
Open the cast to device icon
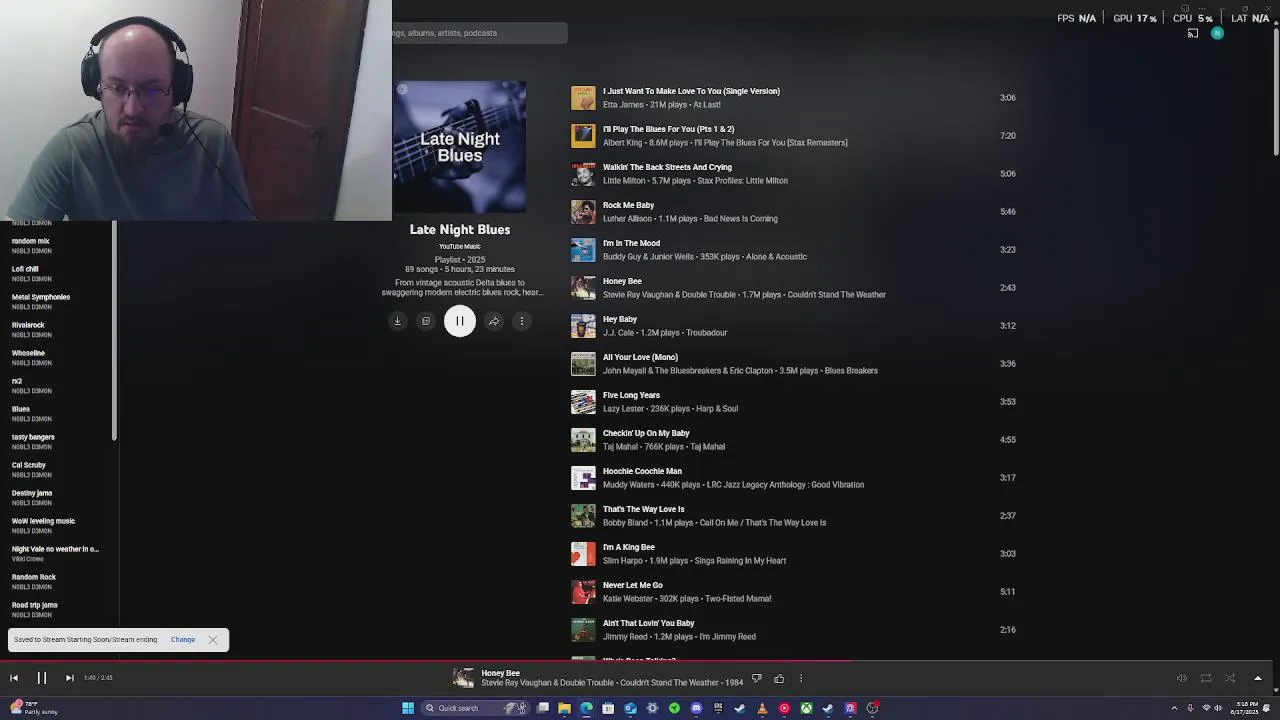(1193, 33)
